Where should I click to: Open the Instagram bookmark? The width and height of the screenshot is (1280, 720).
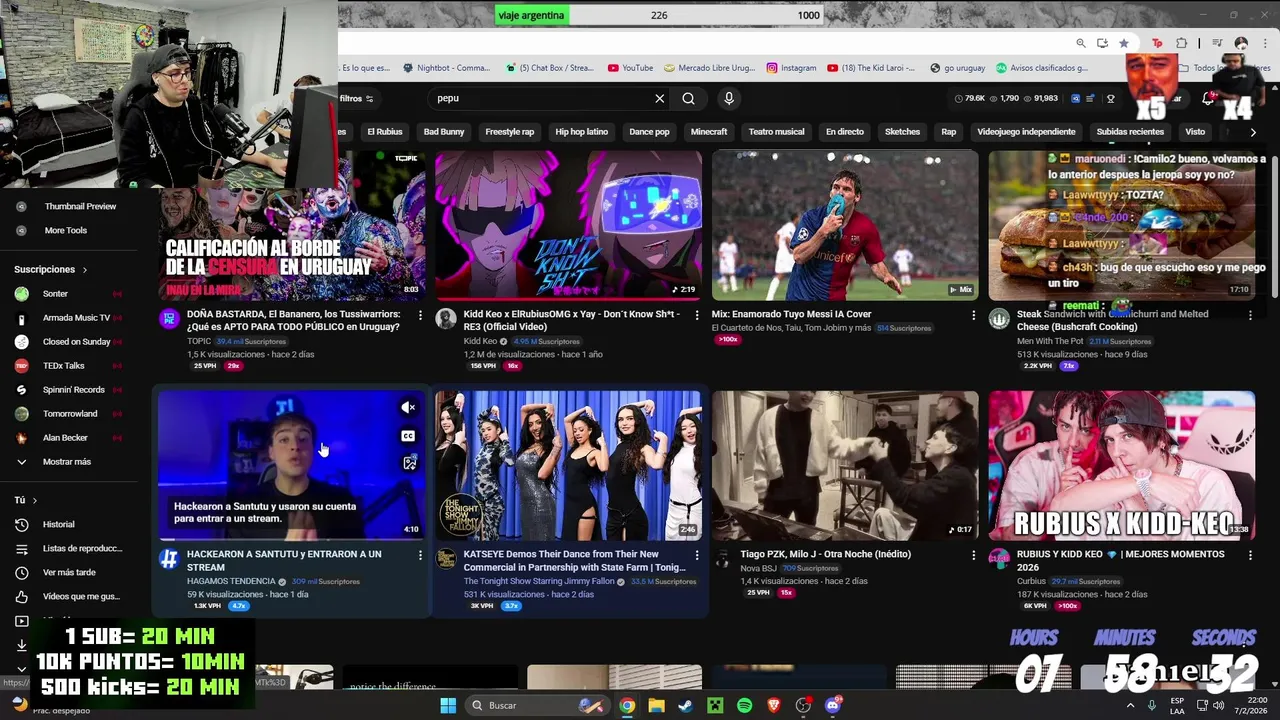[791, 68]
